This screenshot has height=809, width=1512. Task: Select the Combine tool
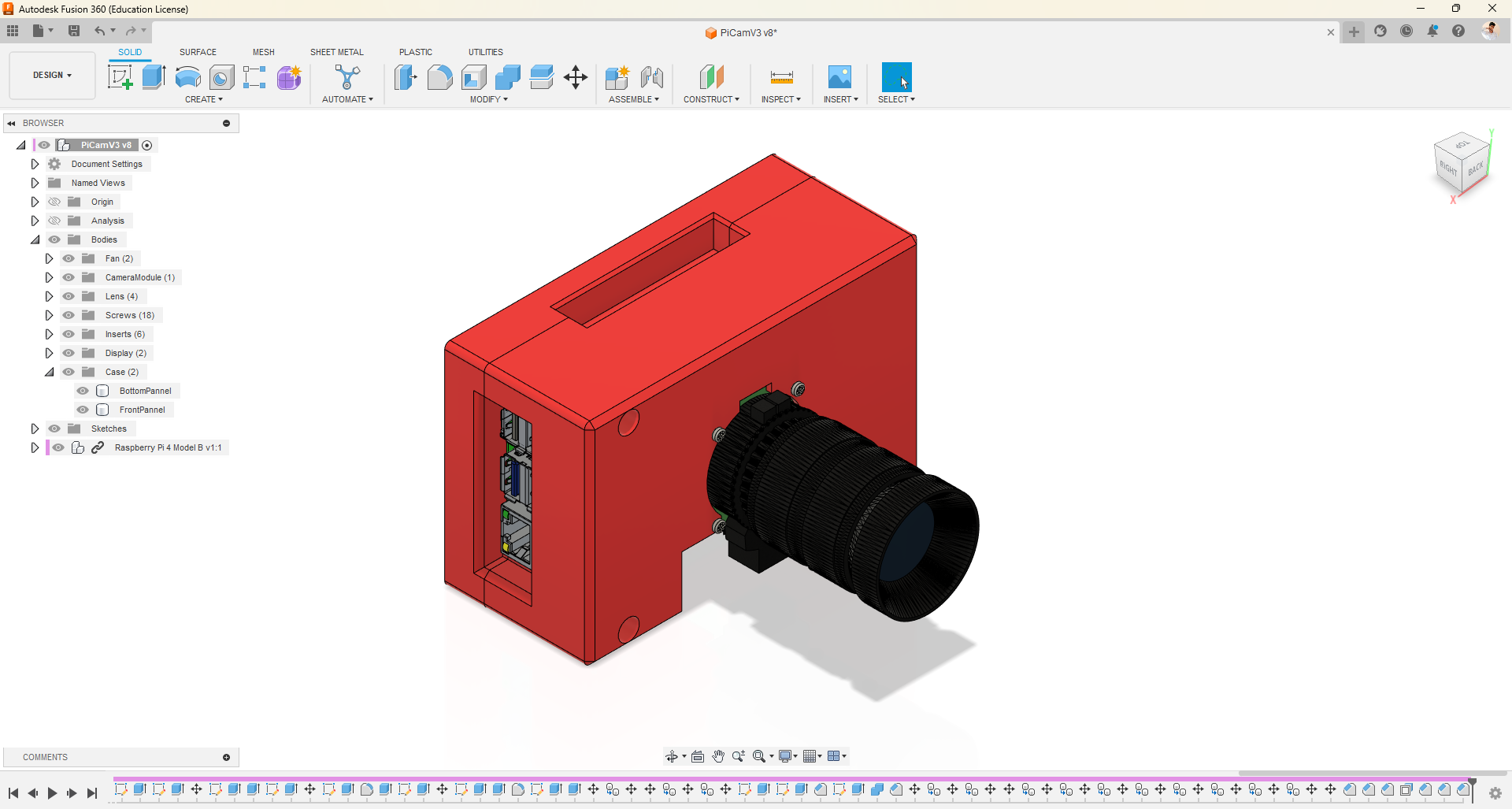coord(508,77)
